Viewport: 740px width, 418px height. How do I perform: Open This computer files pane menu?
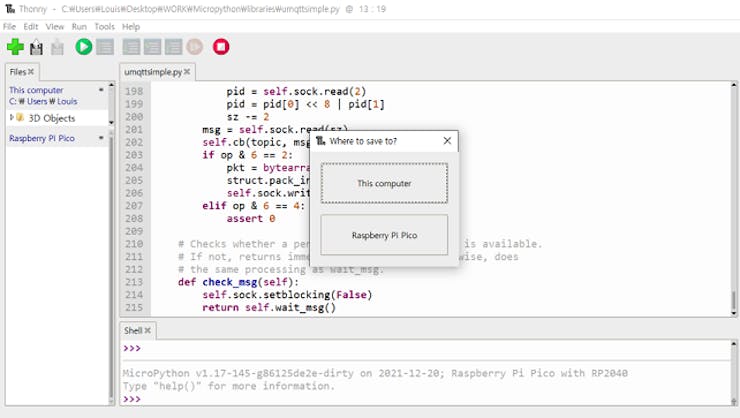(101, 90)
